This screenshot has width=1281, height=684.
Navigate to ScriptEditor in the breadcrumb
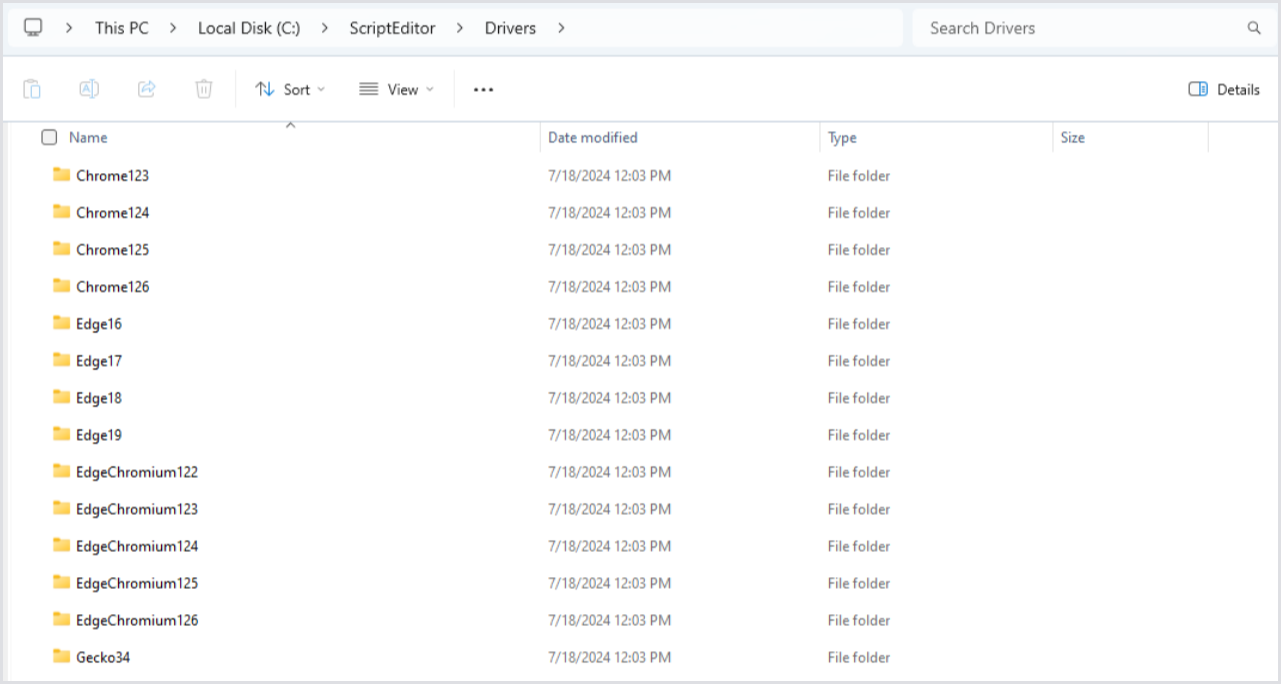click(392, 28)
